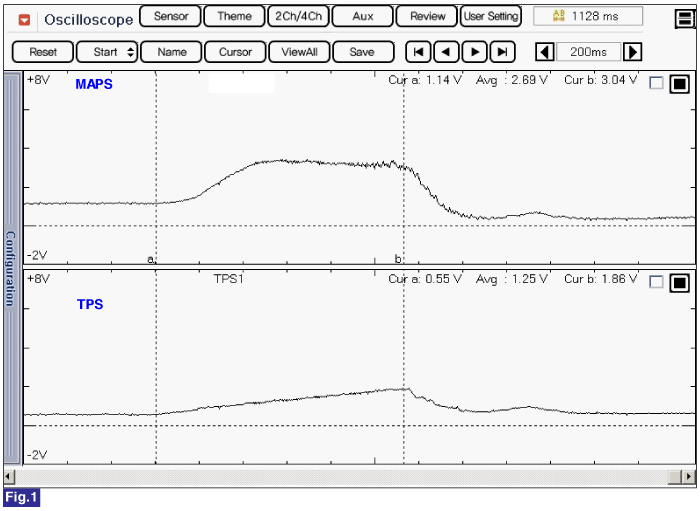Click ViewAll button

coord(300,52)
